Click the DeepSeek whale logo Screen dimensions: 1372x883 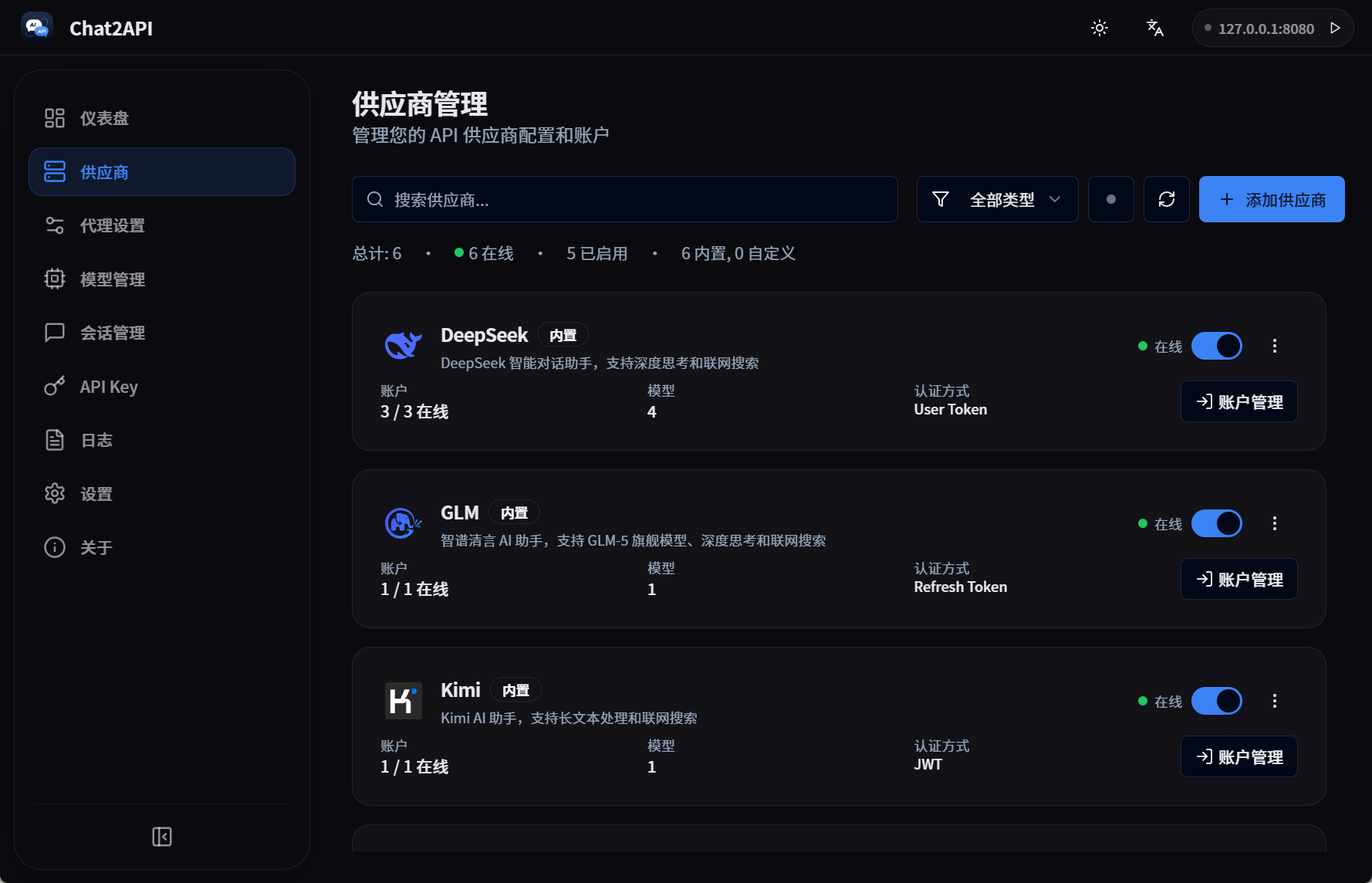tap(404, 345)
